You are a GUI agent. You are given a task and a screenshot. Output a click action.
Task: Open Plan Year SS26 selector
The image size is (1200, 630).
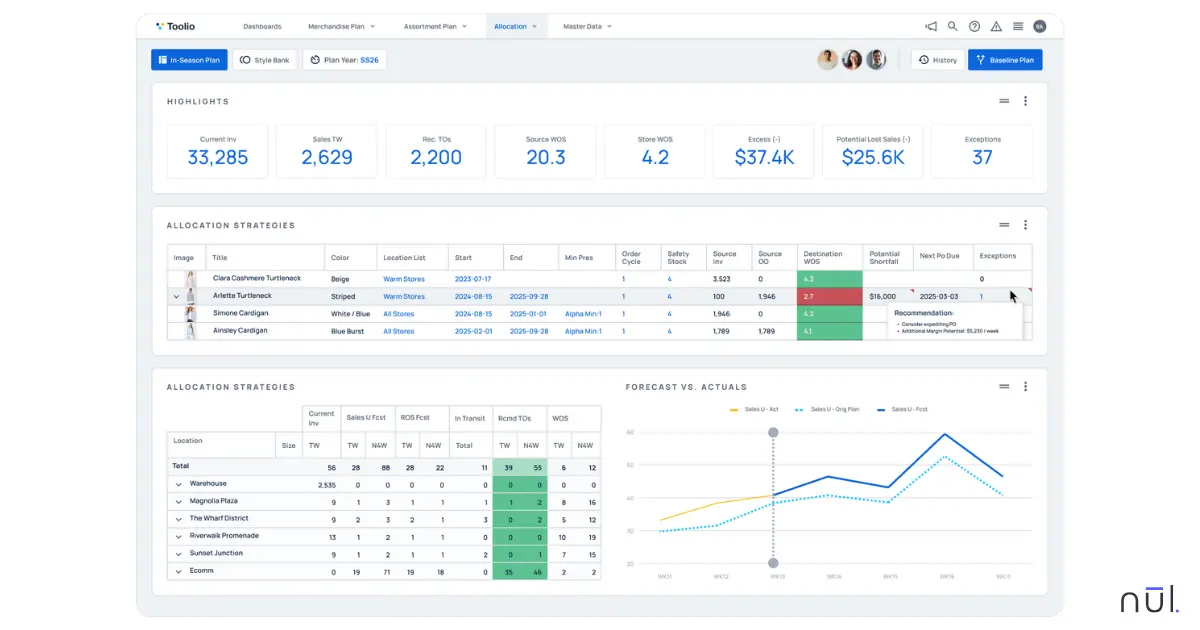coord(344,60)
